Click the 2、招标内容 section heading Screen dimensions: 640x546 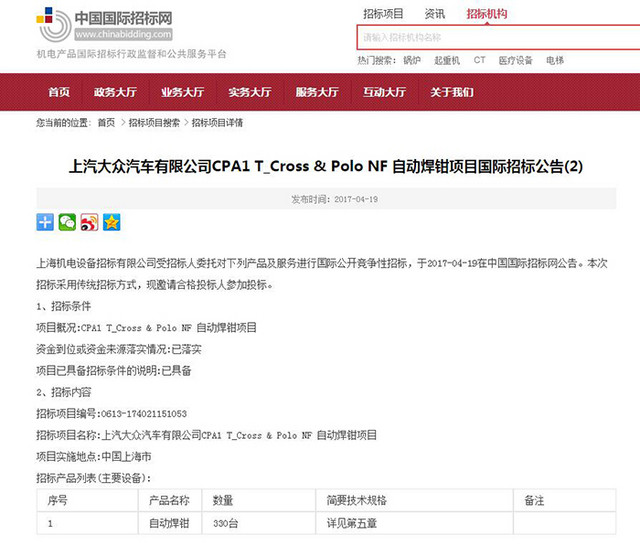tap(64, 392)
